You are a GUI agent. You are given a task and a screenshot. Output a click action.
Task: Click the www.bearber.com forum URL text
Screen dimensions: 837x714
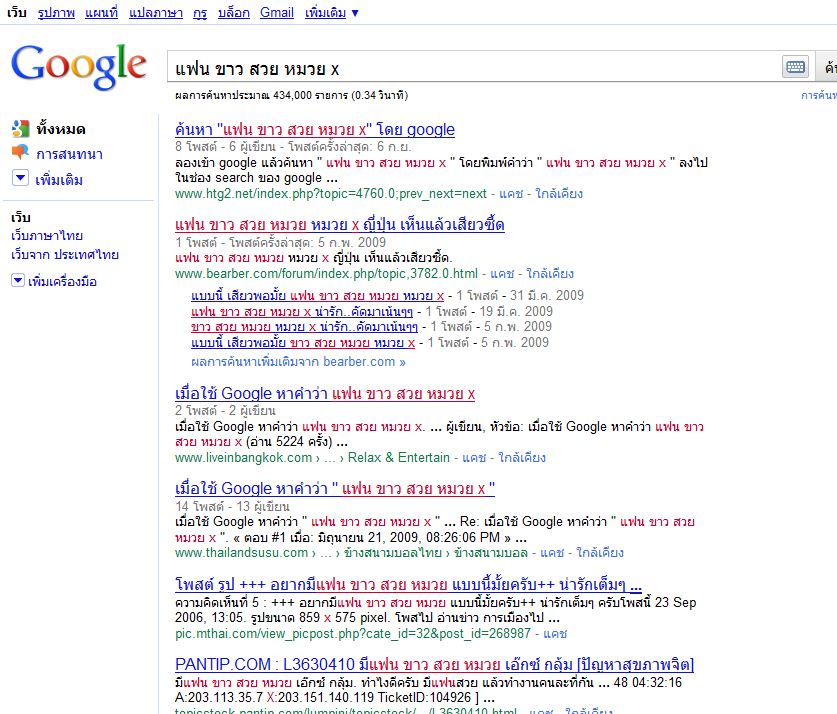[x=326, y=274]
